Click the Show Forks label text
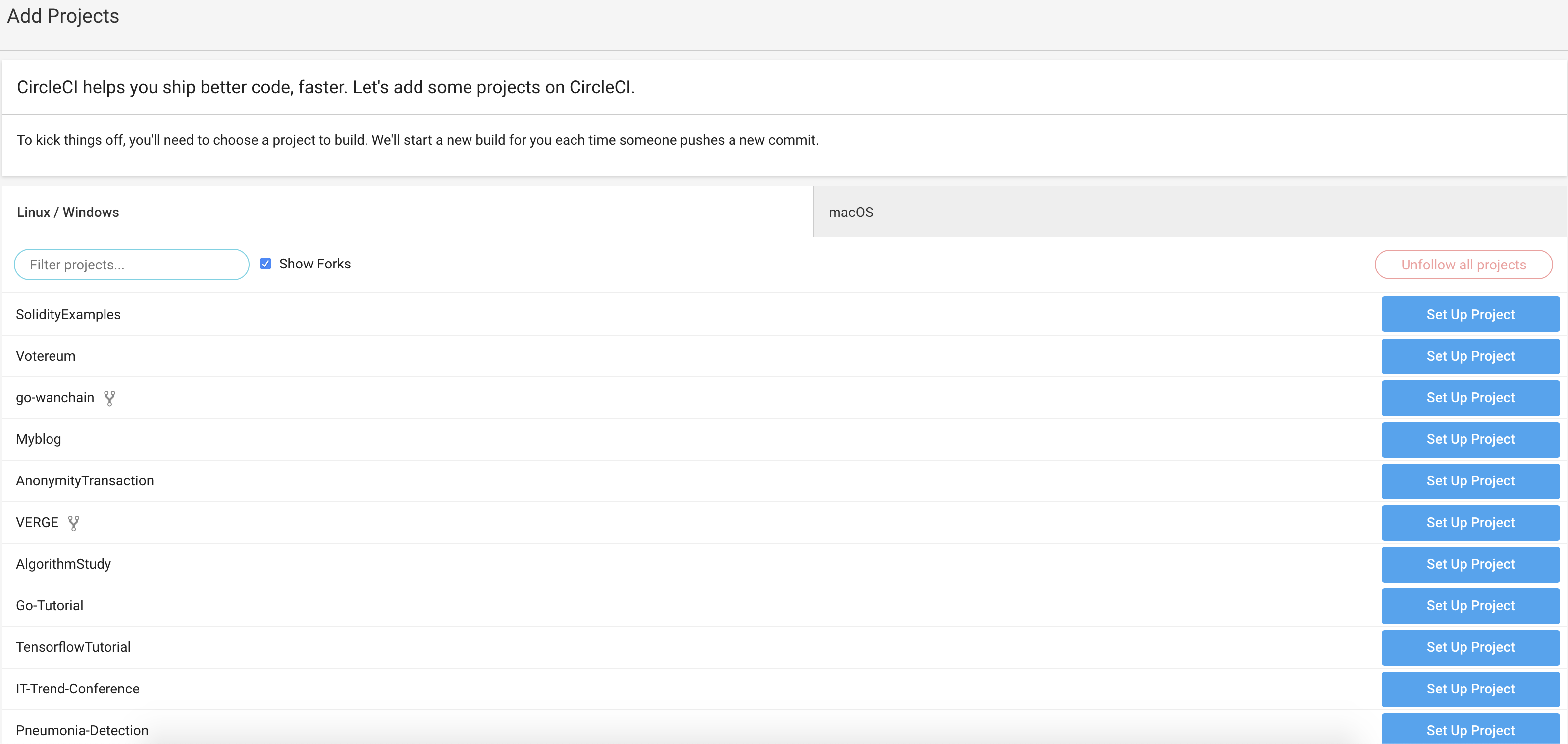This screenshot has width=1568, height=744. coord(314,264)
